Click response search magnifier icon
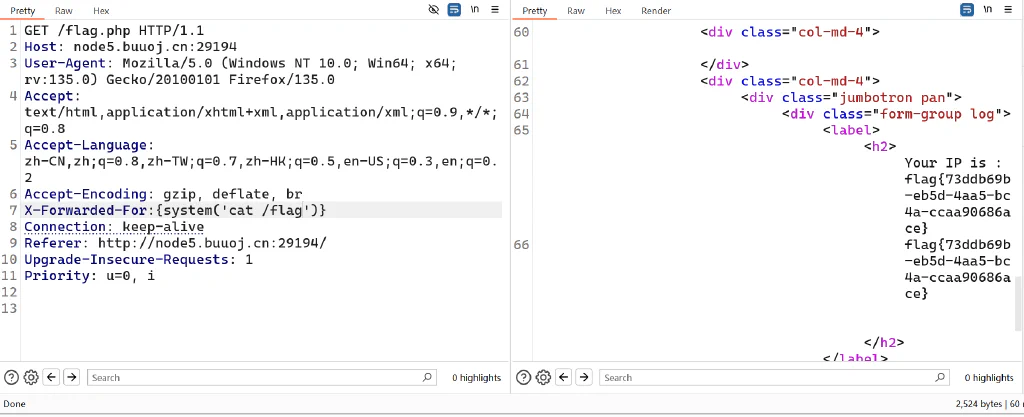Viewport: 1024px width, 417px height. coord(940,377)
